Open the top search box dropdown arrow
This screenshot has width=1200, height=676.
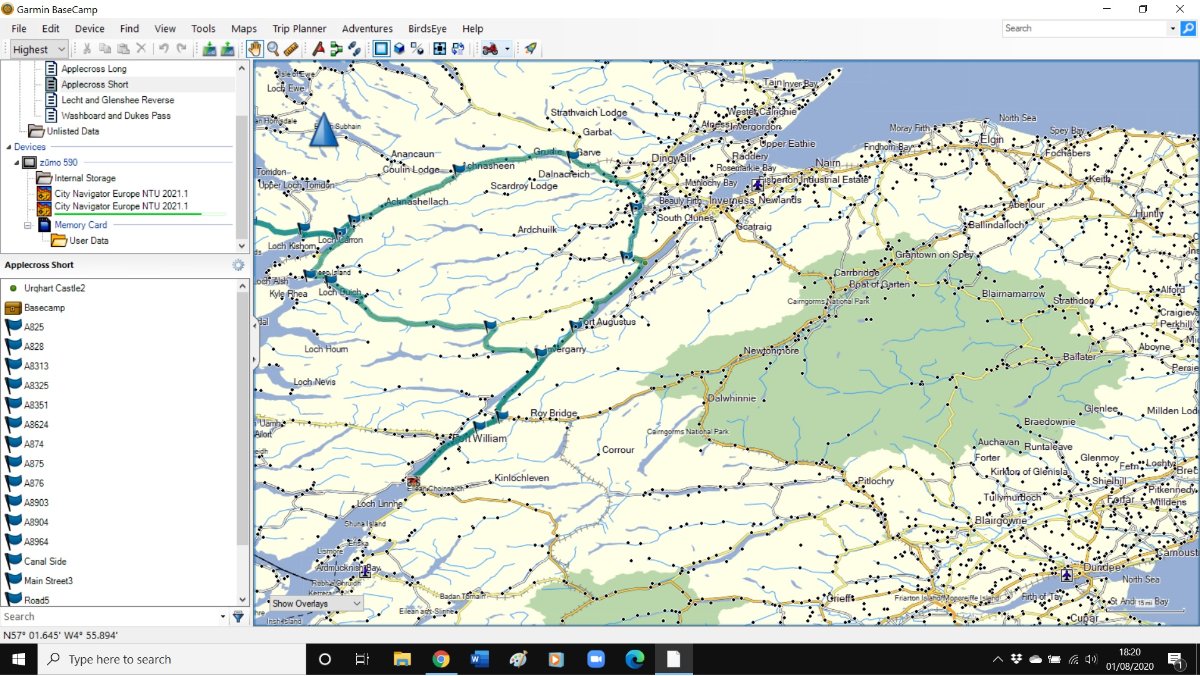1171,29
